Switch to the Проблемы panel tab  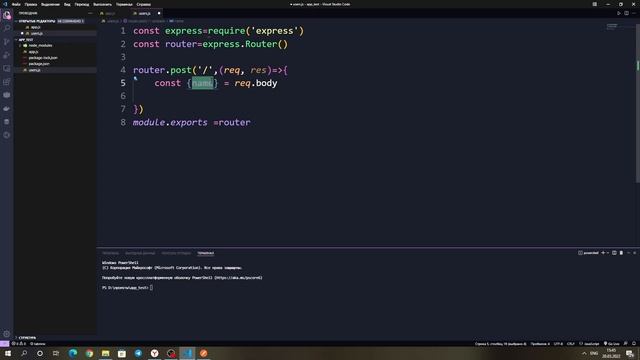pyautogui.click(x=110, y=253)
